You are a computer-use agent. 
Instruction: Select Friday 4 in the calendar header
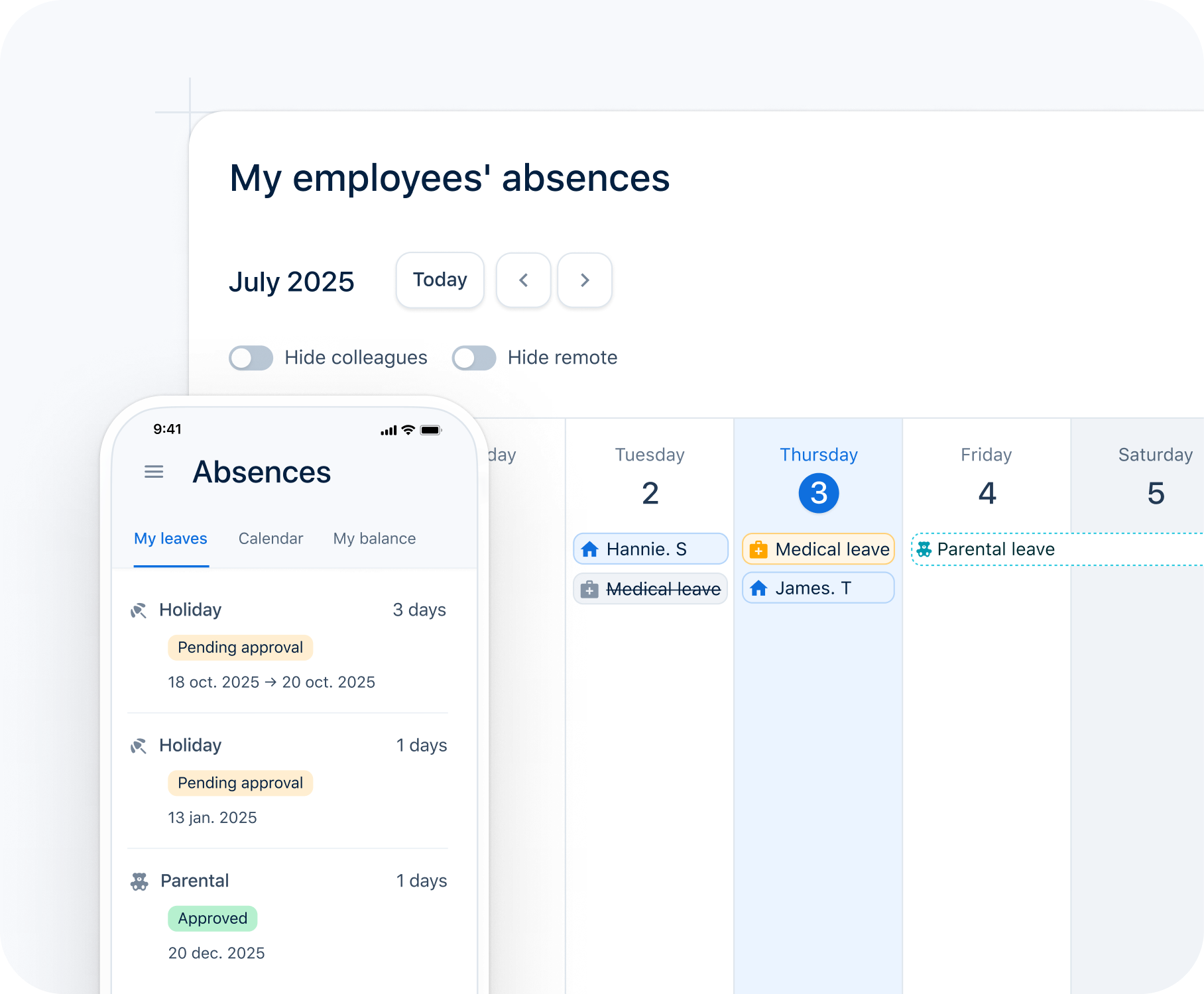[987, 493]
